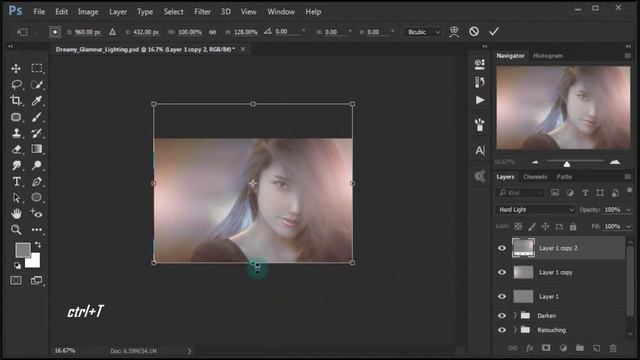Select the Eraser tool
Viewport: 640px width, 360px height.
(16, 149)
